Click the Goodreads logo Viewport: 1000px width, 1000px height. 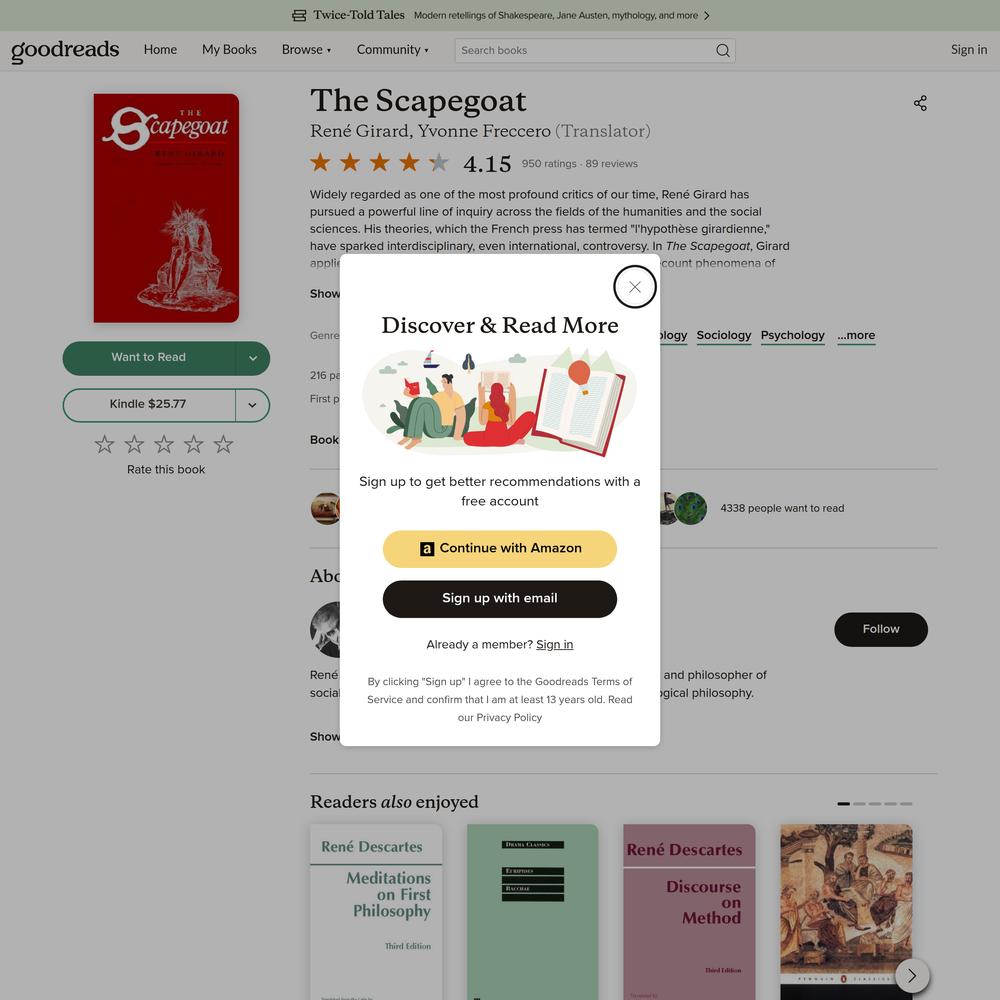coord(65,50)
